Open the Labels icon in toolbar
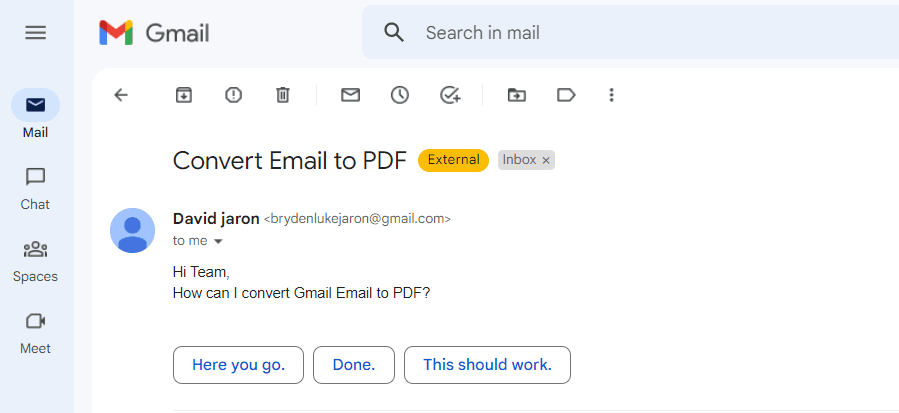The width and height of the screenshot is (899, 413). coord(566,95)
